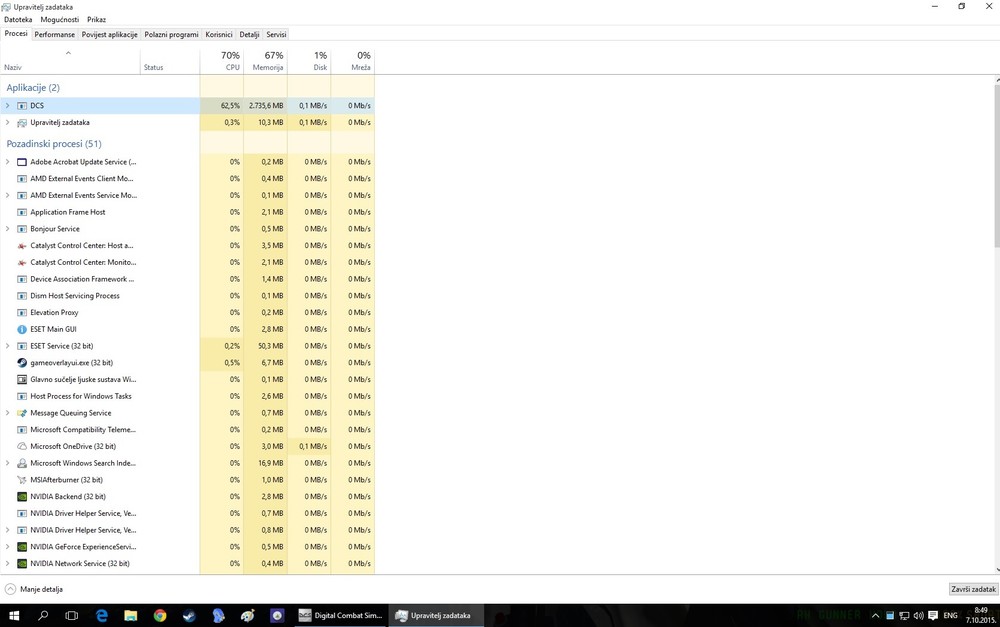Open the Mogućnosti menu
Viewport: 1000px width, 627px height.
point(60,20)
